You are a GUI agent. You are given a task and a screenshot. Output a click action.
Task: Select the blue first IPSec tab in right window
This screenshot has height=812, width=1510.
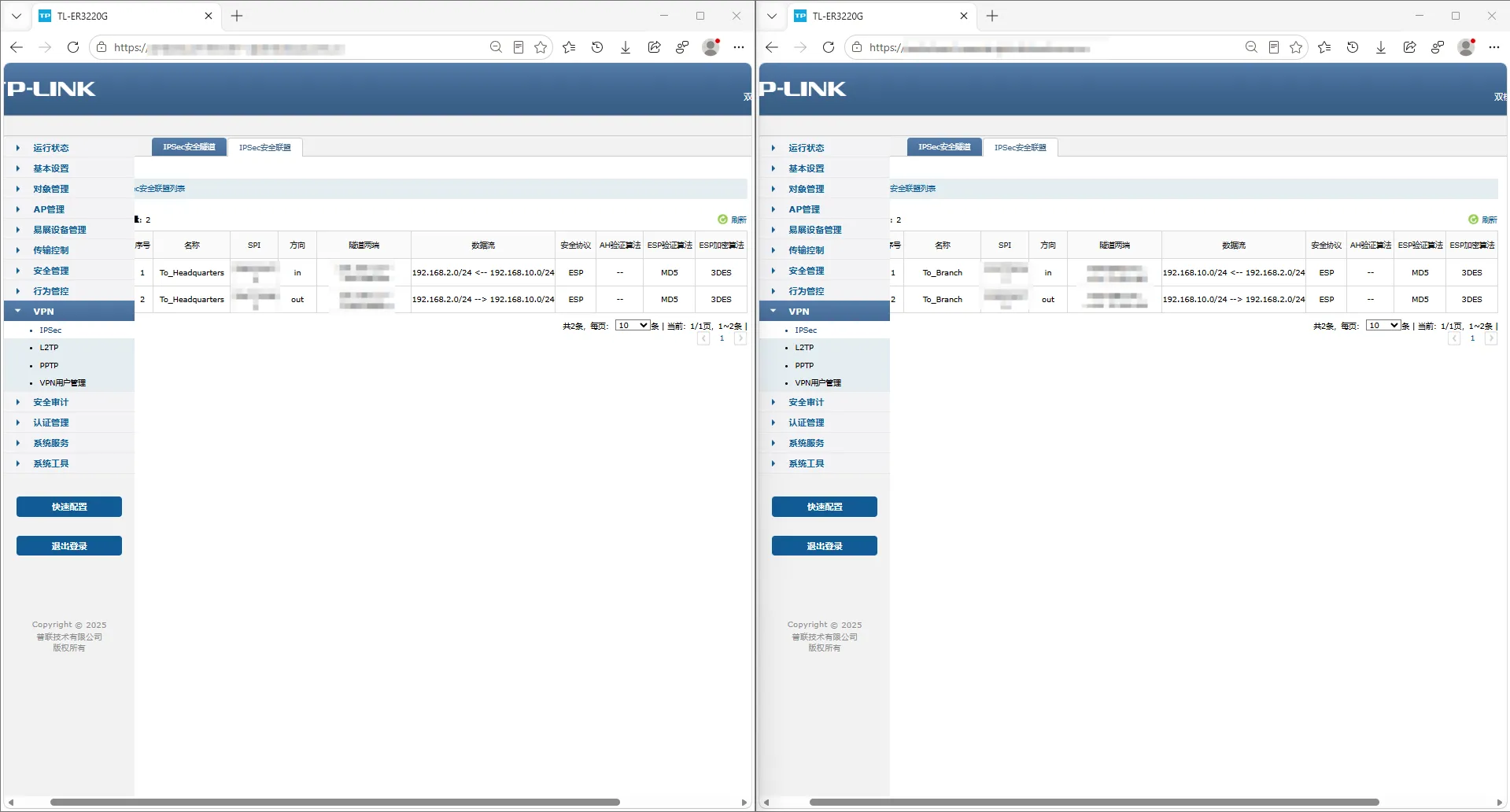944,147
